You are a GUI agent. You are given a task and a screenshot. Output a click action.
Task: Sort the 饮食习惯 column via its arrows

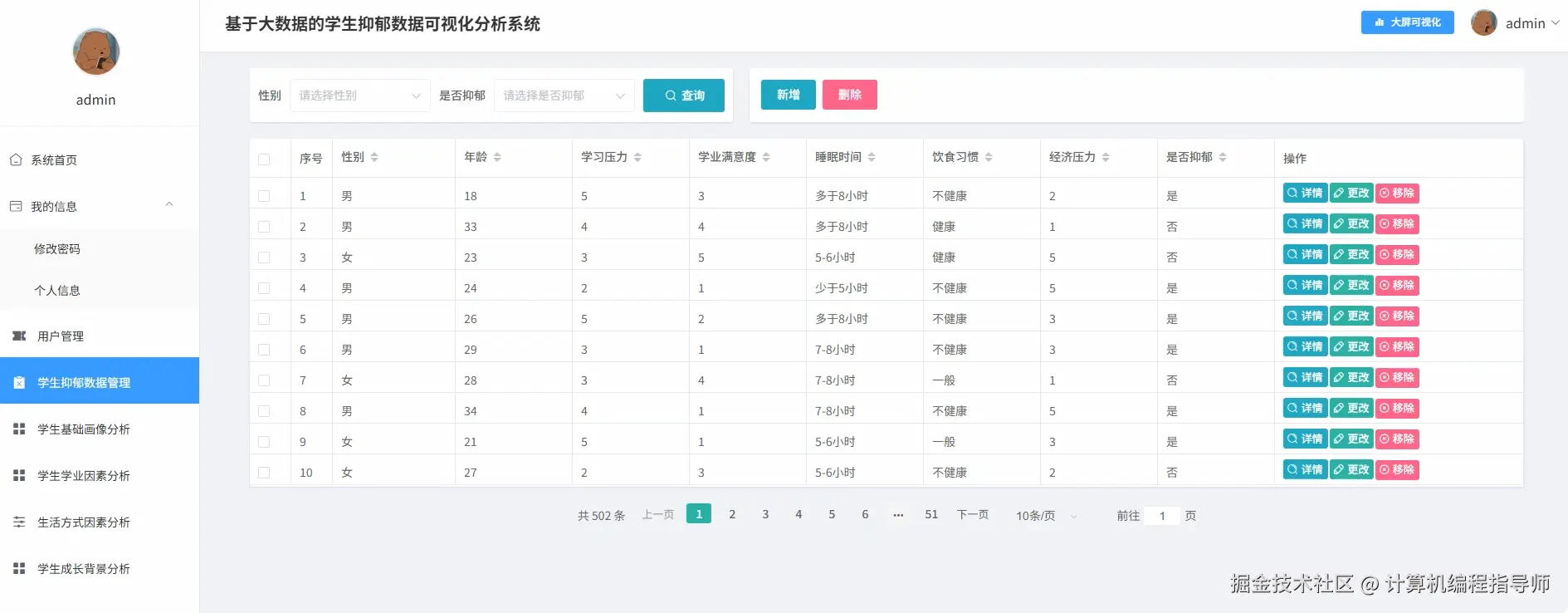click(989, 157)
